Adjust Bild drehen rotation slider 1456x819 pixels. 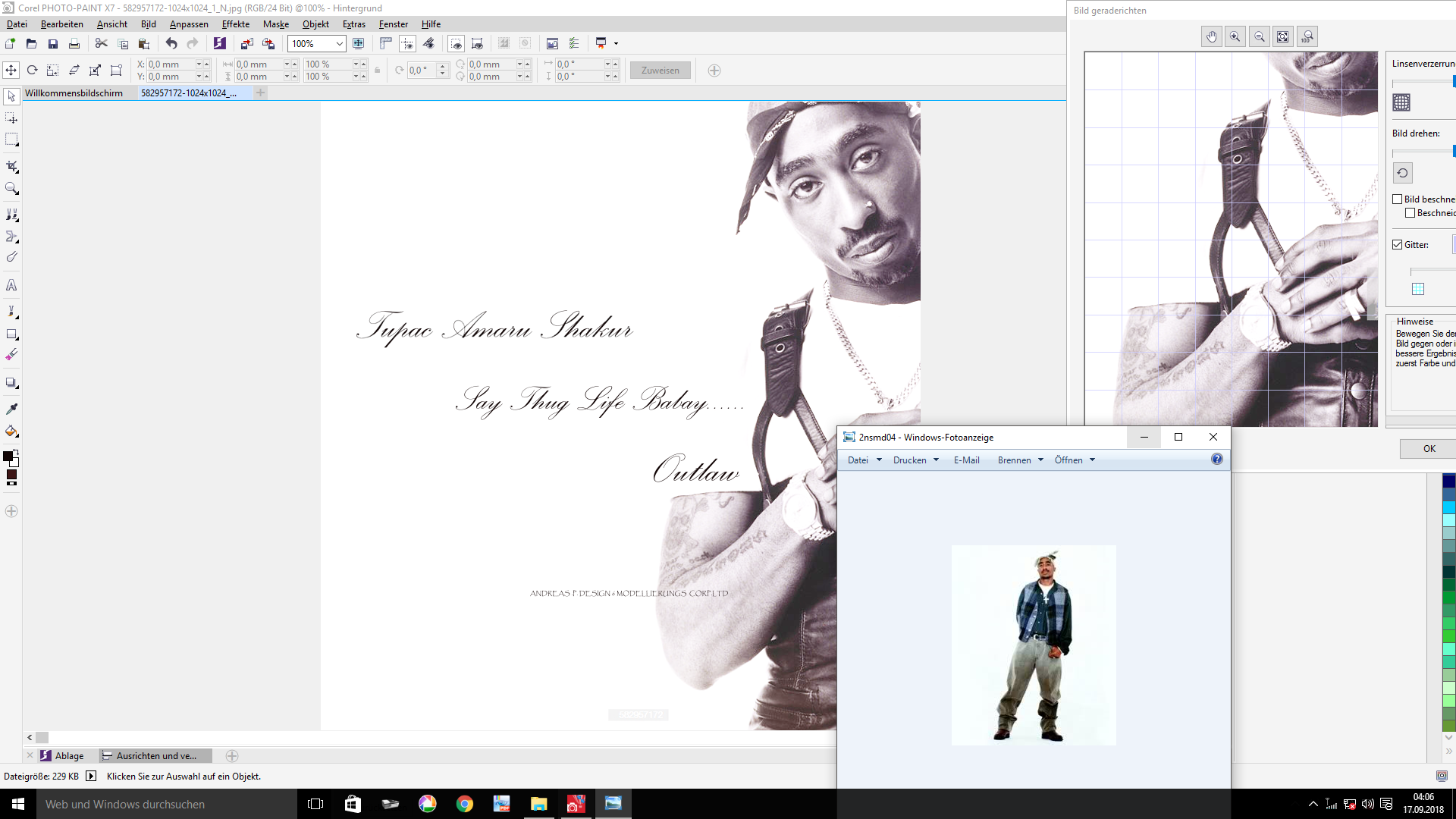[x=1423, y=152]
